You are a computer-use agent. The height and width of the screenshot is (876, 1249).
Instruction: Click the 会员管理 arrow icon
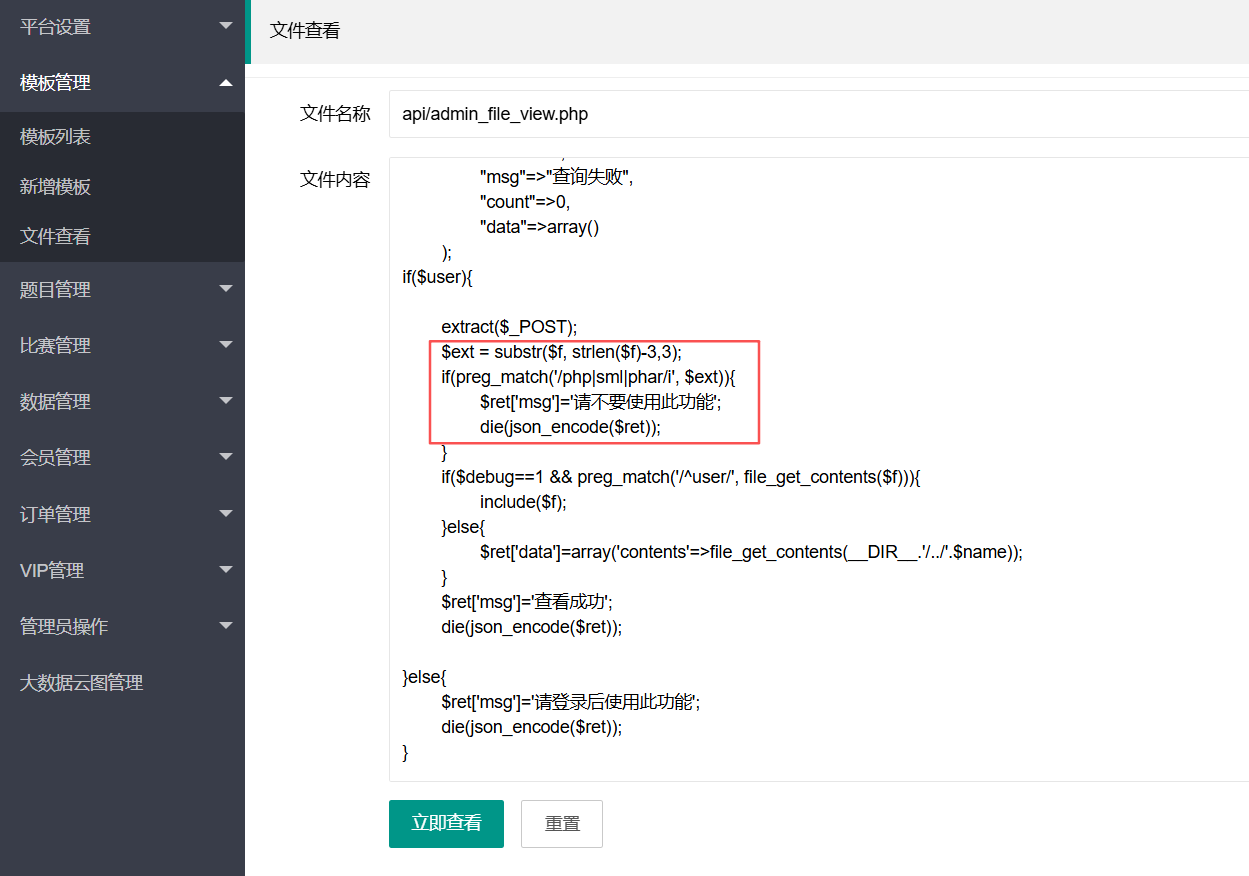point(225,457)
